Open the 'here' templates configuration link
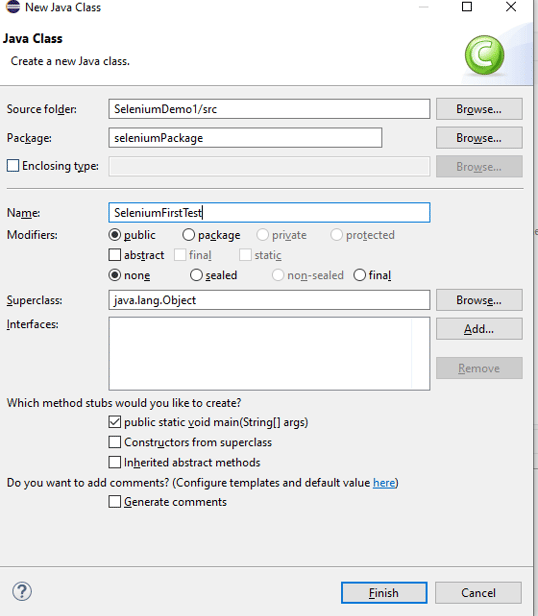Screen dimensions: 538x616 point(384,482)
